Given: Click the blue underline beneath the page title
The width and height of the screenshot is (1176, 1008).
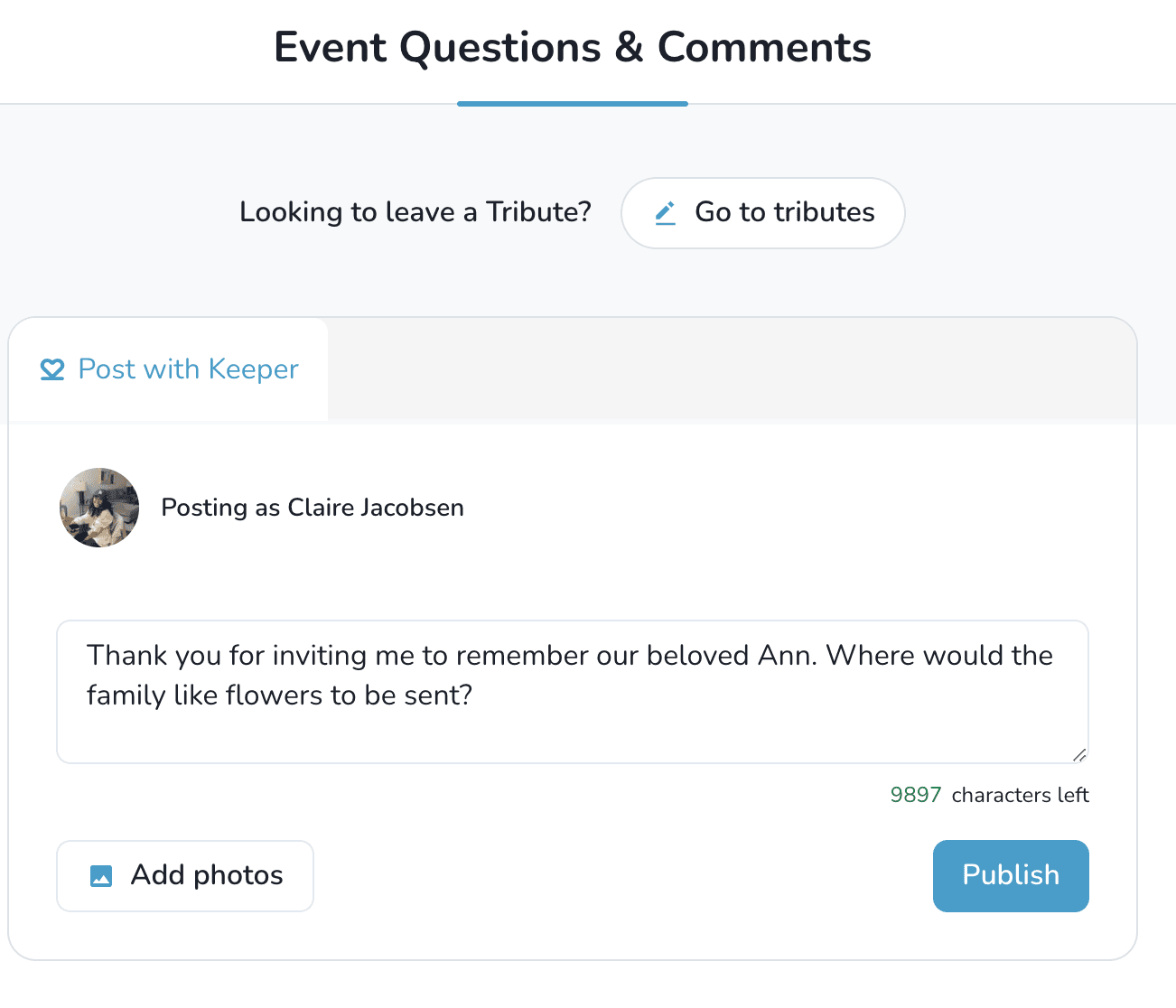Looking at the screenshot, I should pyautogui.click(x=573, y=105).
